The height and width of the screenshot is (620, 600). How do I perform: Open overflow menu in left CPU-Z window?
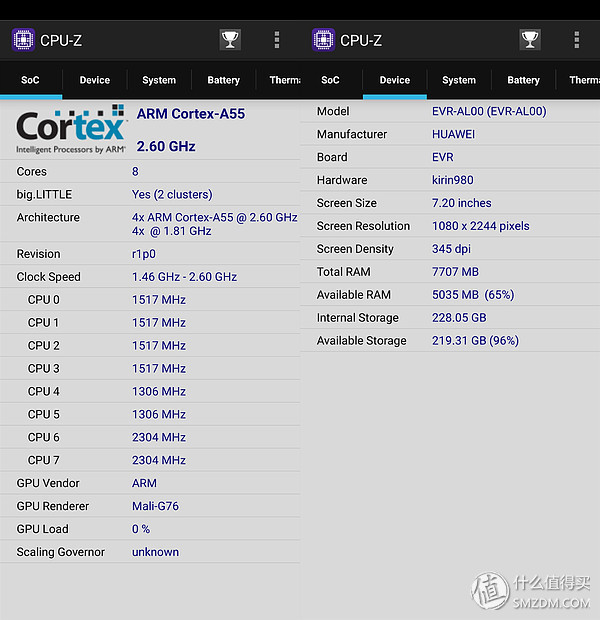click(277, 40)
